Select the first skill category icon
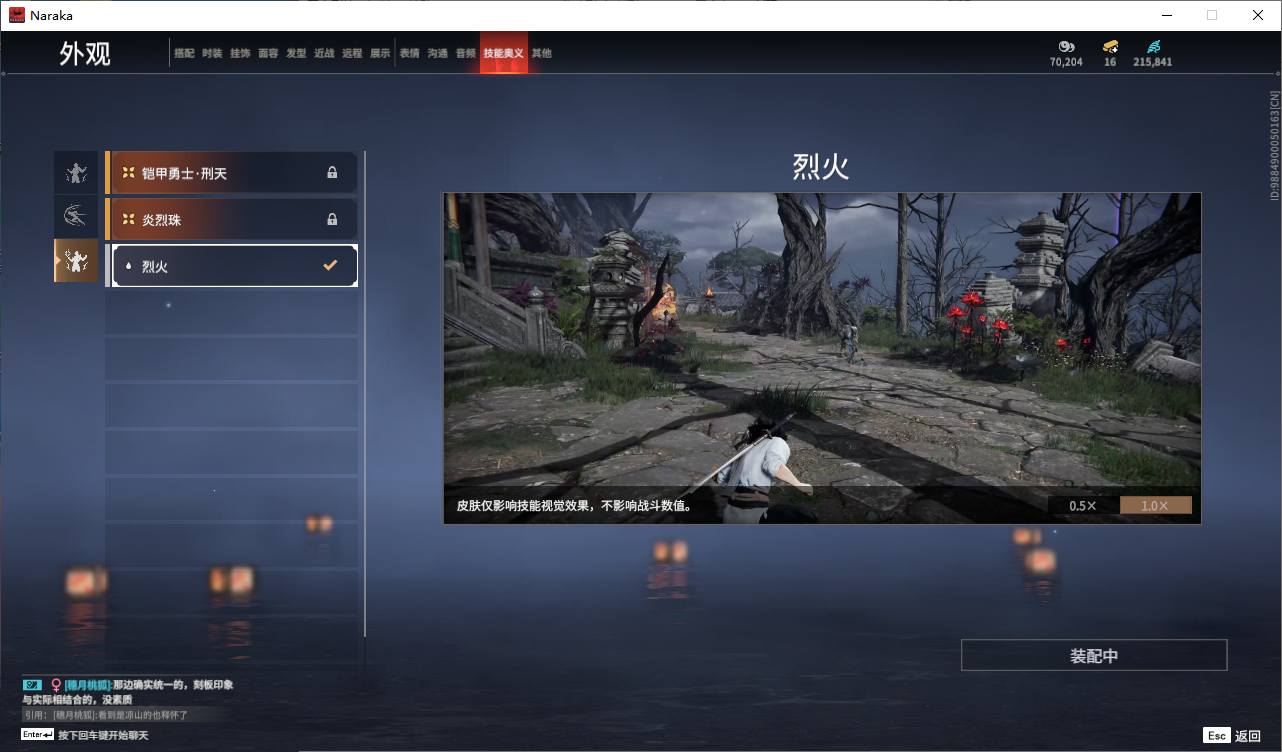 (76, 173)
